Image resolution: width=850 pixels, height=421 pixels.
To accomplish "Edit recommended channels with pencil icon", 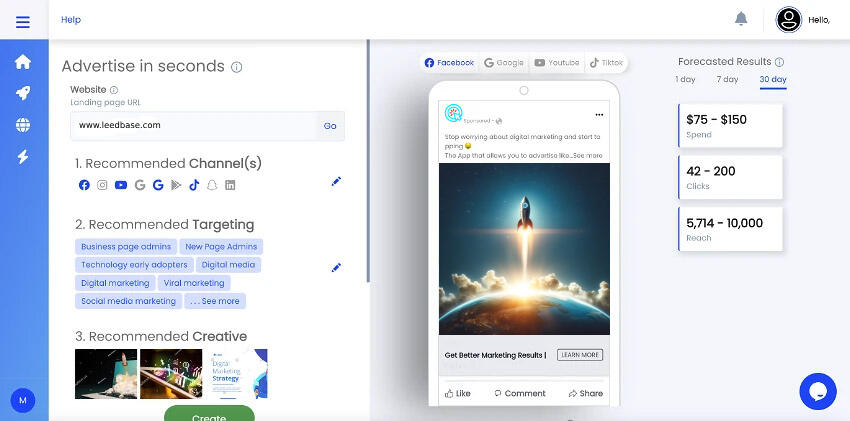I will [336, 182].
